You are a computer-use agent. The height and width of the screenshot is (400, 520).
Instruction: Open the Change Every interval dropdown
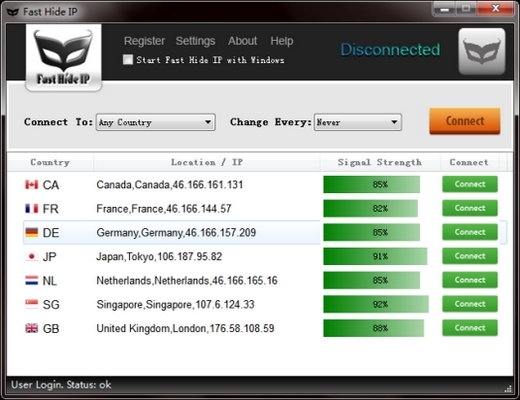click(x=358, y=122)
